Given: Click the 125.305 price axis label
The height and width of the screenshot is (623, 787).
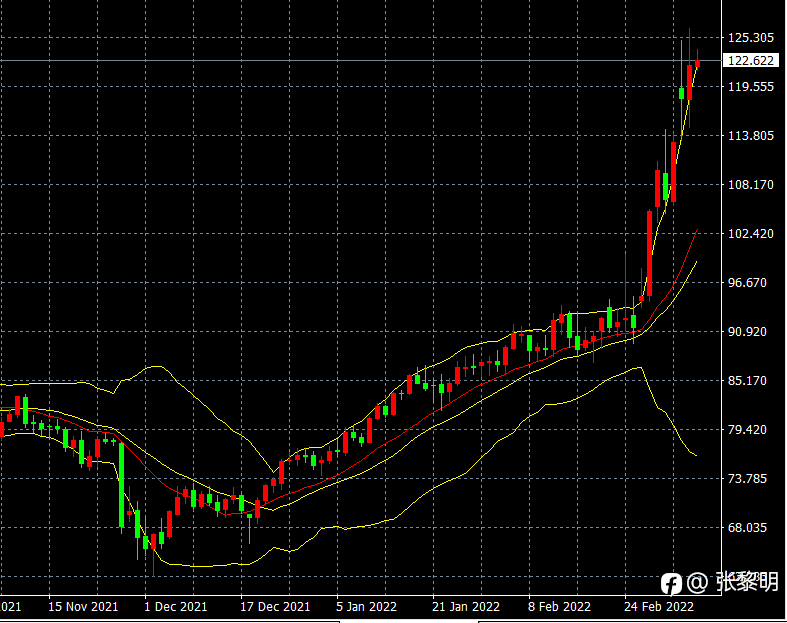Looking at the screenshot, I should coord(751,38).
